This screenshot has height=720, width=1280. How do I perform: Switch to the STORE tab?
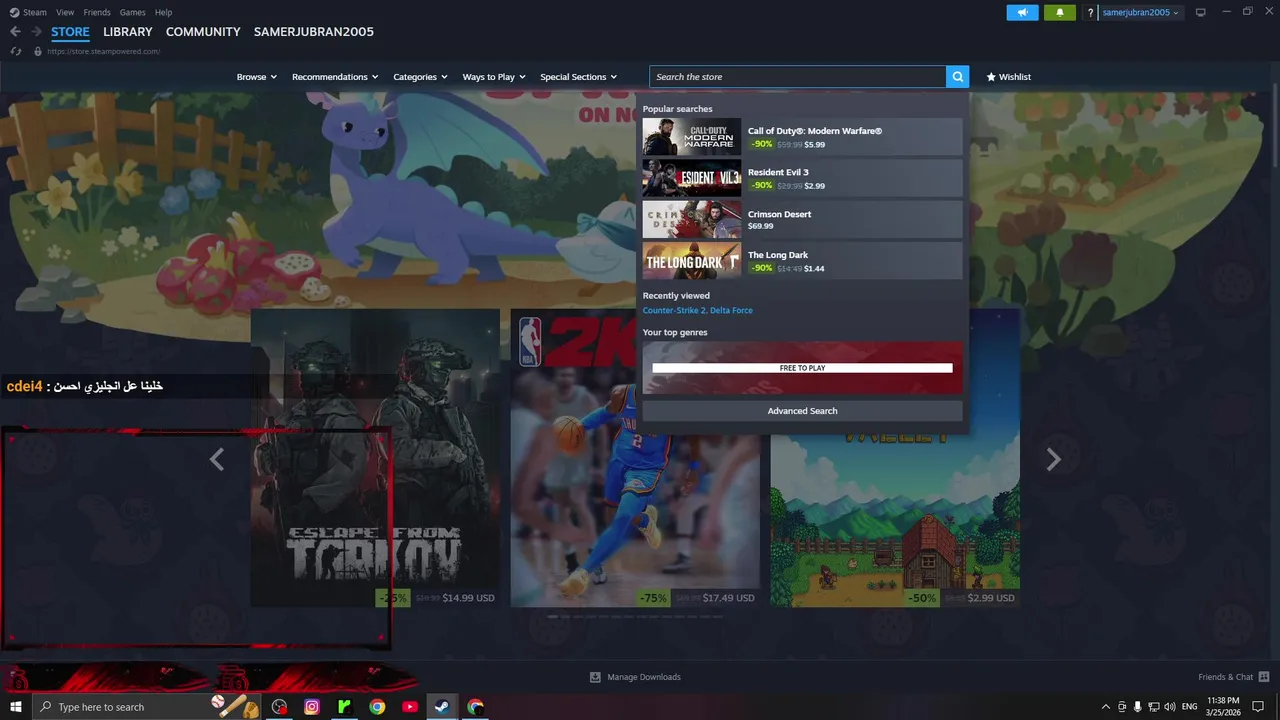coord(70,32)
